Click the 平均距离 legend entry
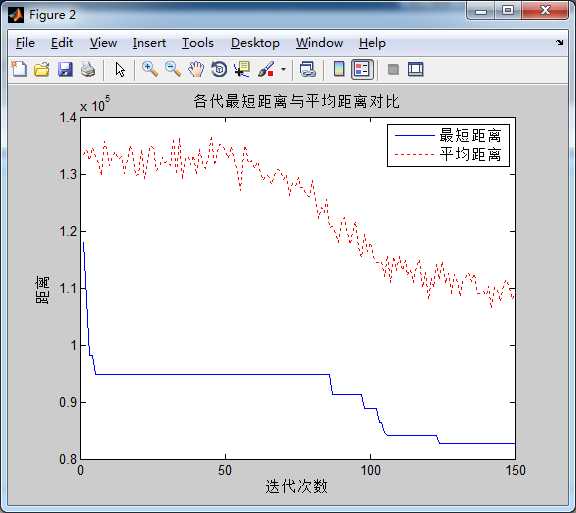This screenshot has height=513, width=576. point(470,154)
